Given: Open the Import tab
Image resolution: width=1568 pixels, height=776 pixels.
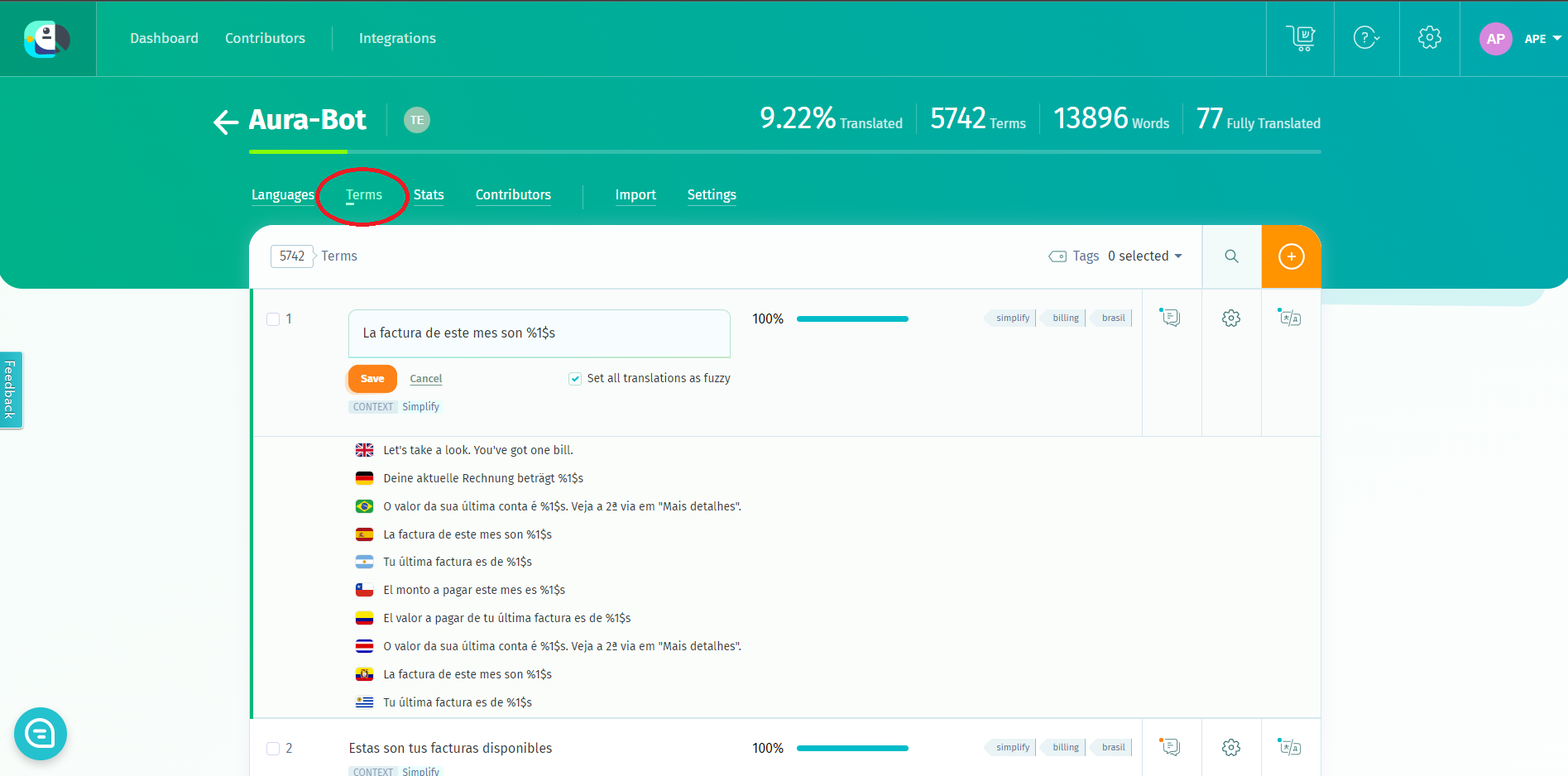Looking at the screenshot, I should pos(635,195).
